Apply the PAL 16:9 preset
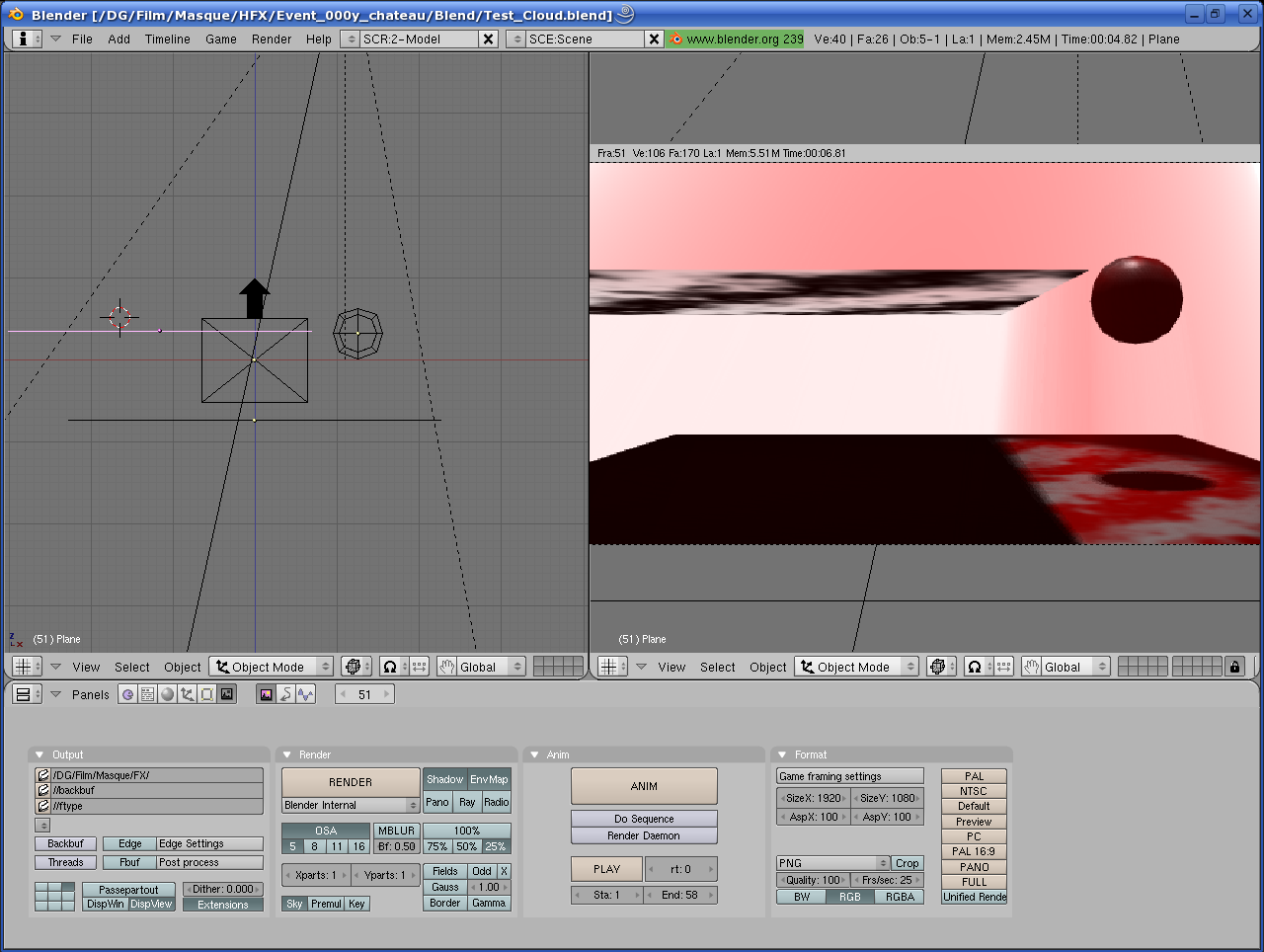 (x=974, y=851)
